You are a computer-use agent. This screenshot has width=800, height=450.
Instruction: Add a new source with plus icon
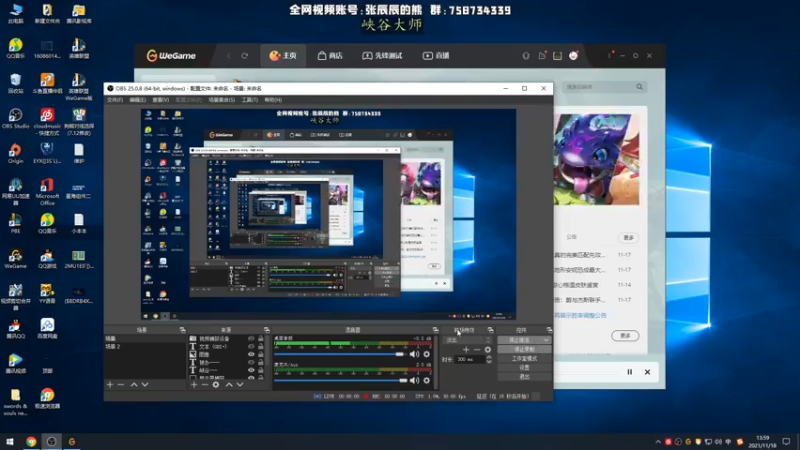click(x=194, y=384)
